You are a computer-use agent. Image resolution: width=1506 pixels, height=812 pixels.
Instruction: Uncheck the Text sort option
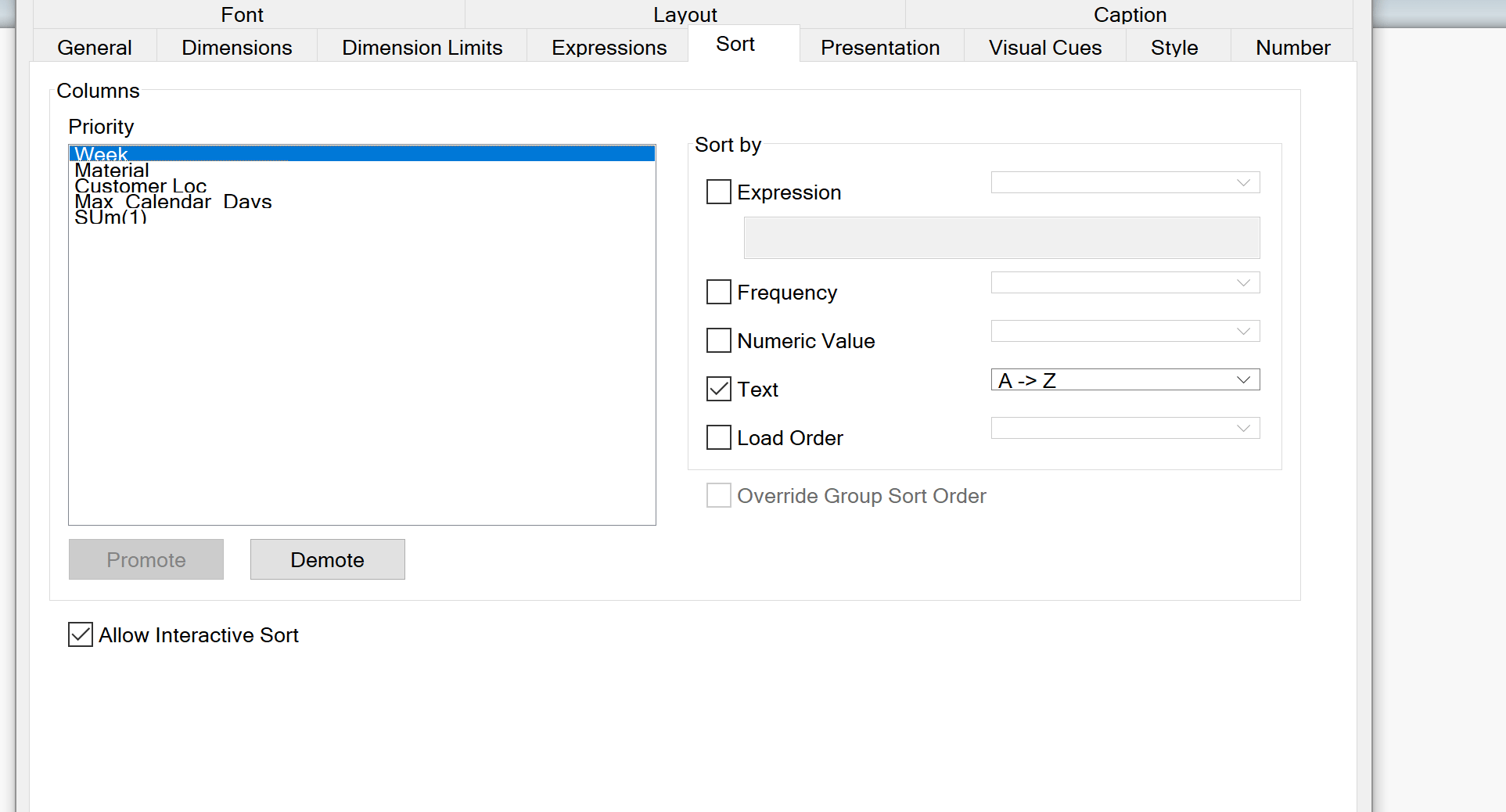click(717, 389)
